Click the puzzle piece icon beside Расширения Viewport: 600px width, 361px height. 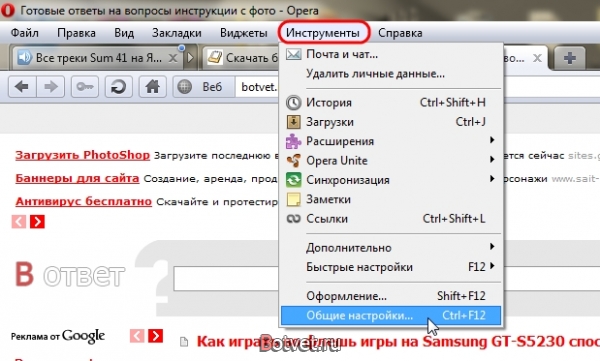293,141
